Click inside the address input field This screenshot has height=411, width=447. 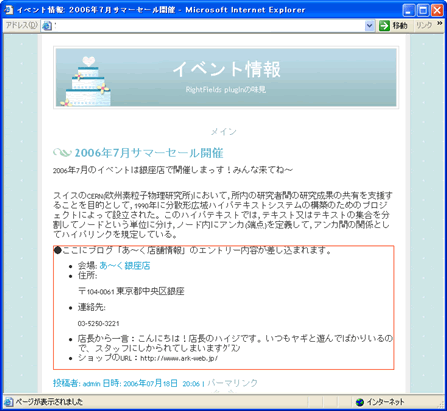pyautogui.click(x=208, y=26)
